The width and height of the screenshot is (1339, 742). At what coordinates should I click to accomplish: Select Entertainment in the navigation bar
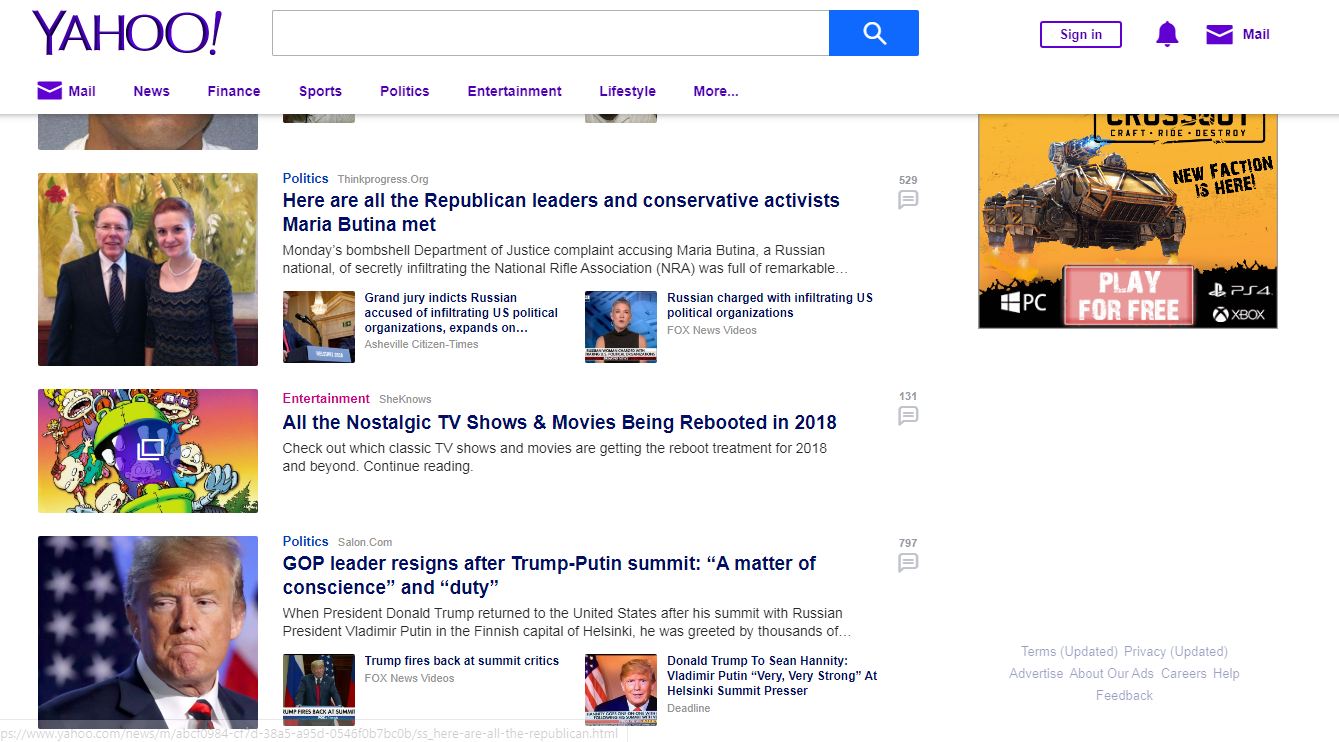click(x=515, y=91)
